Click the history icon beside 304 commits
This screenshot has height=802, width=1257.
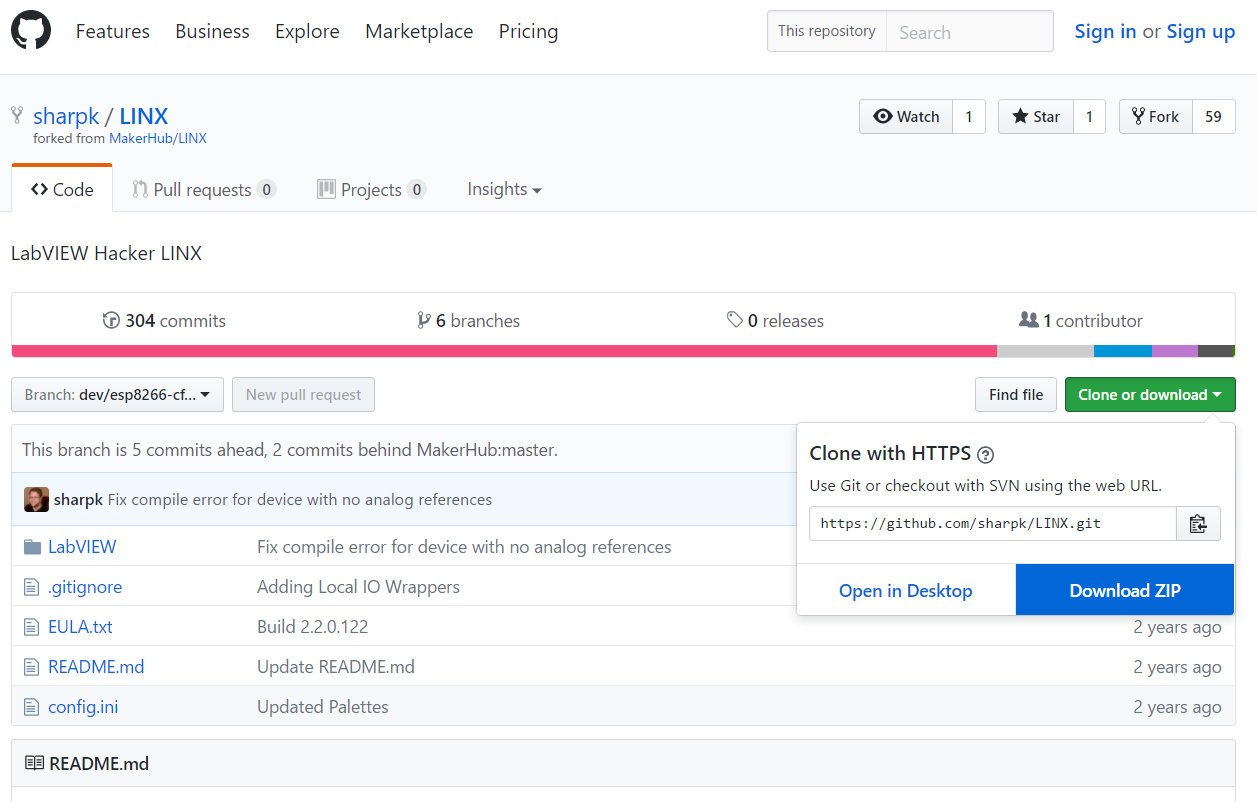tap(111, 320)
